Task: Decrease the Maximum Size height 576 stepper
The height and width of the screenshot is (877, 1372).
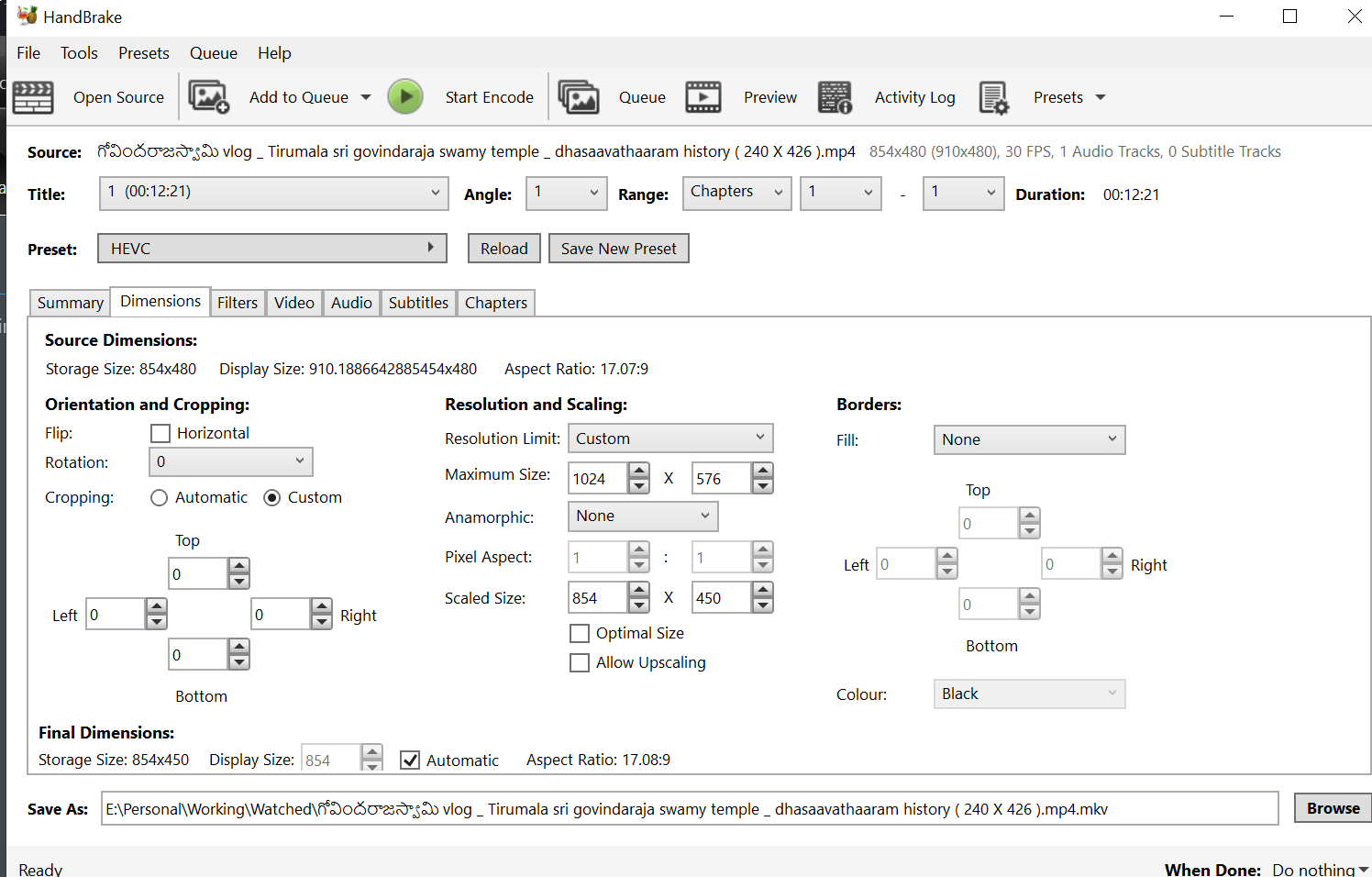Action: click(x=763, y=486)
